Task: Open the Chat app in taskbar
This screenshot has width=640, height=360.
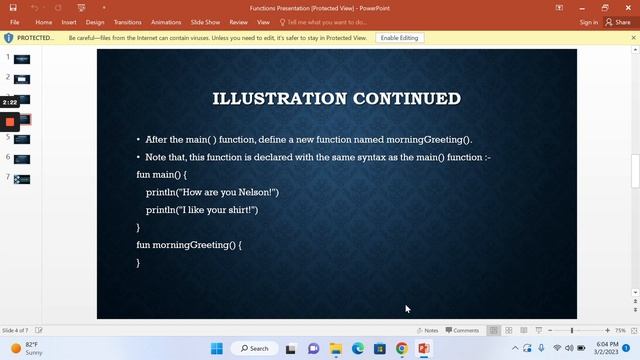Action: 313,349
